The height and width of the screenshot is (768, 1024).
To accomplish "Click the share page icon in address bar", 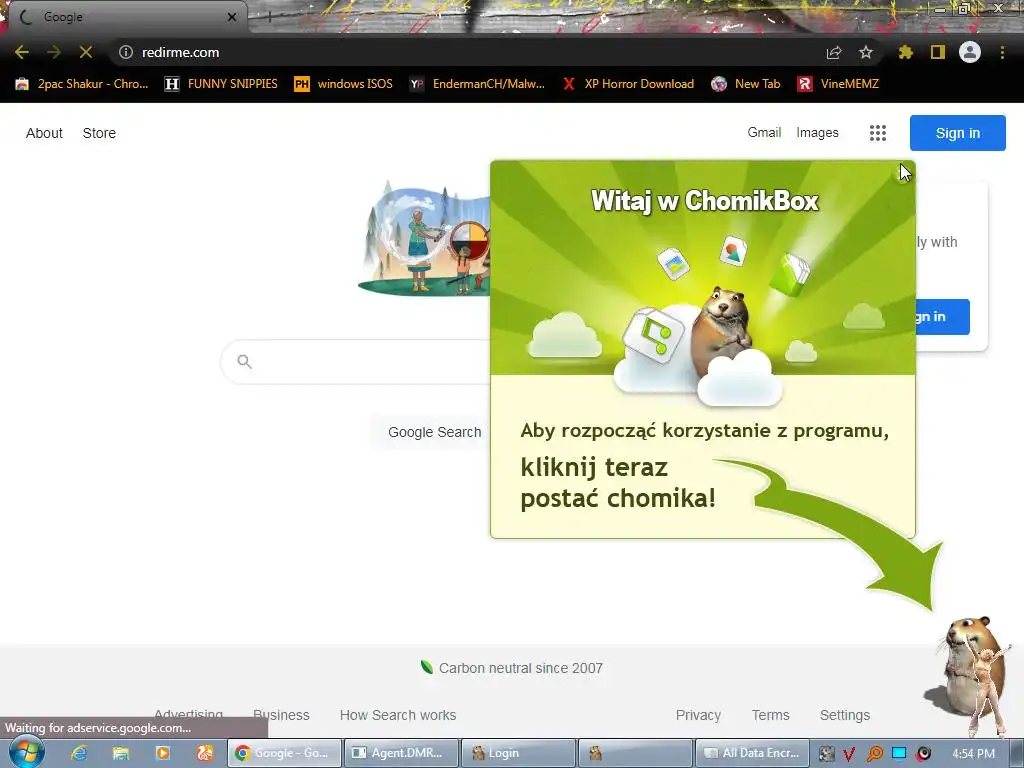I will click(834, 52).
